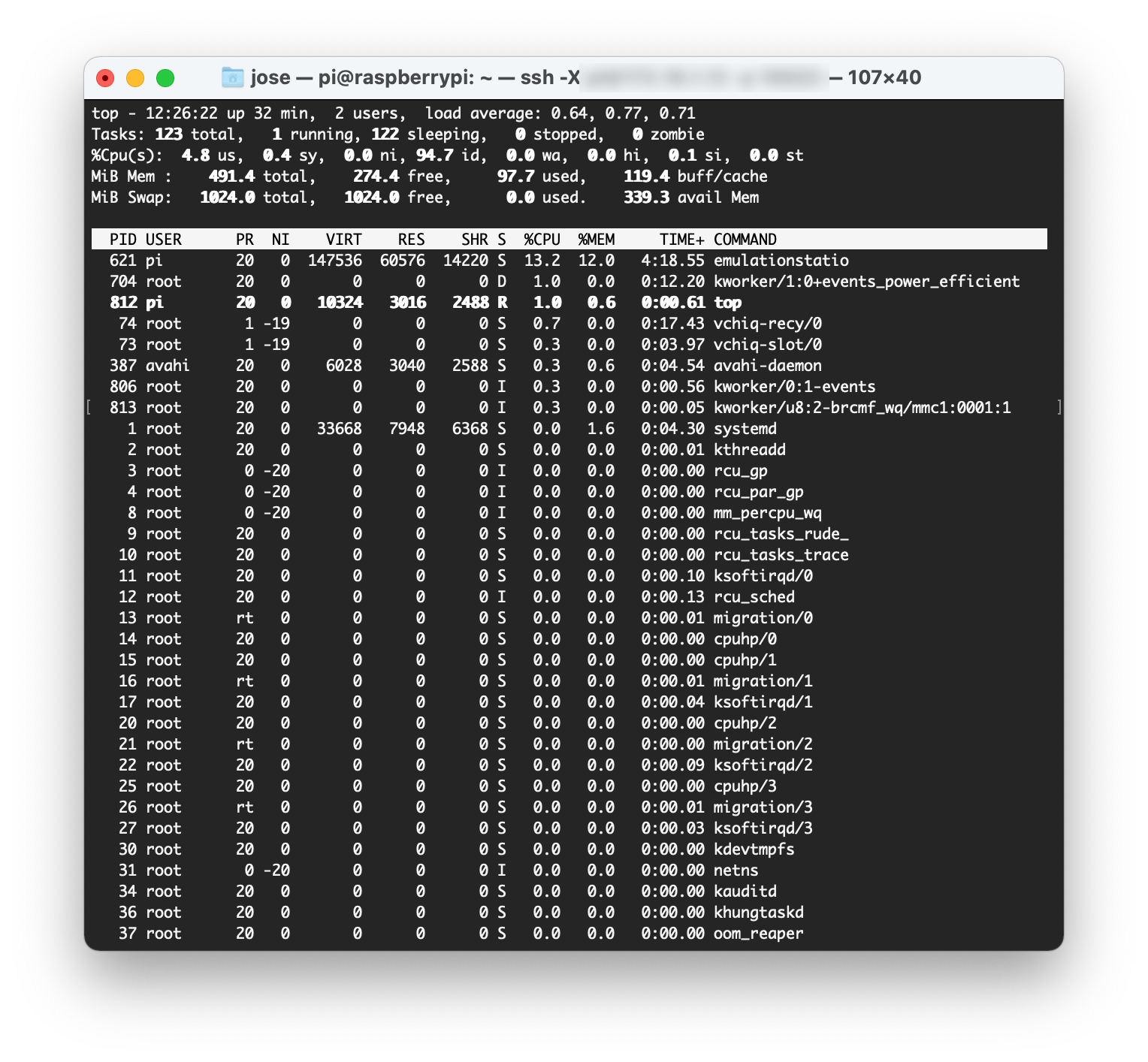
Task: Click the netns process name
Action: point(736,870)
